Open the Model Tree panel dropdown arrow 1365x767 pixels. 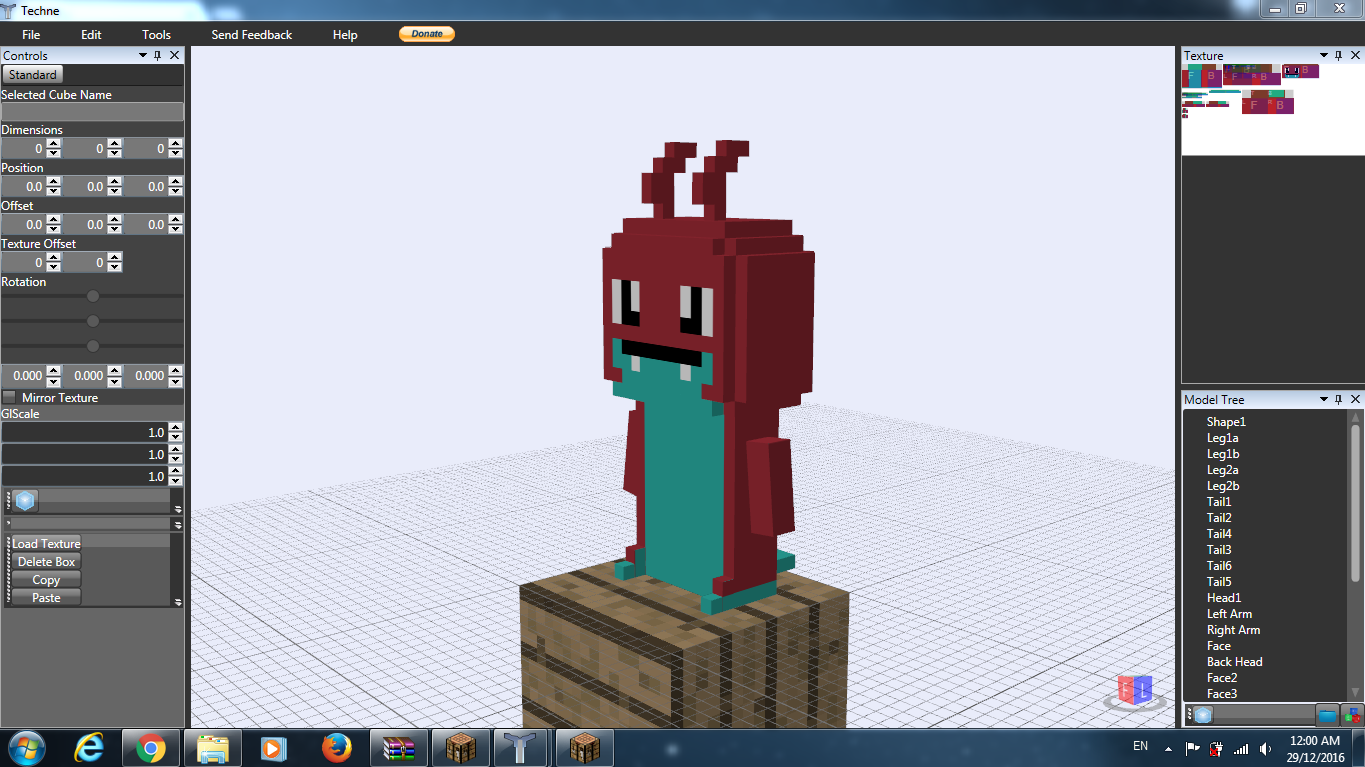(x=1324, y=399)
